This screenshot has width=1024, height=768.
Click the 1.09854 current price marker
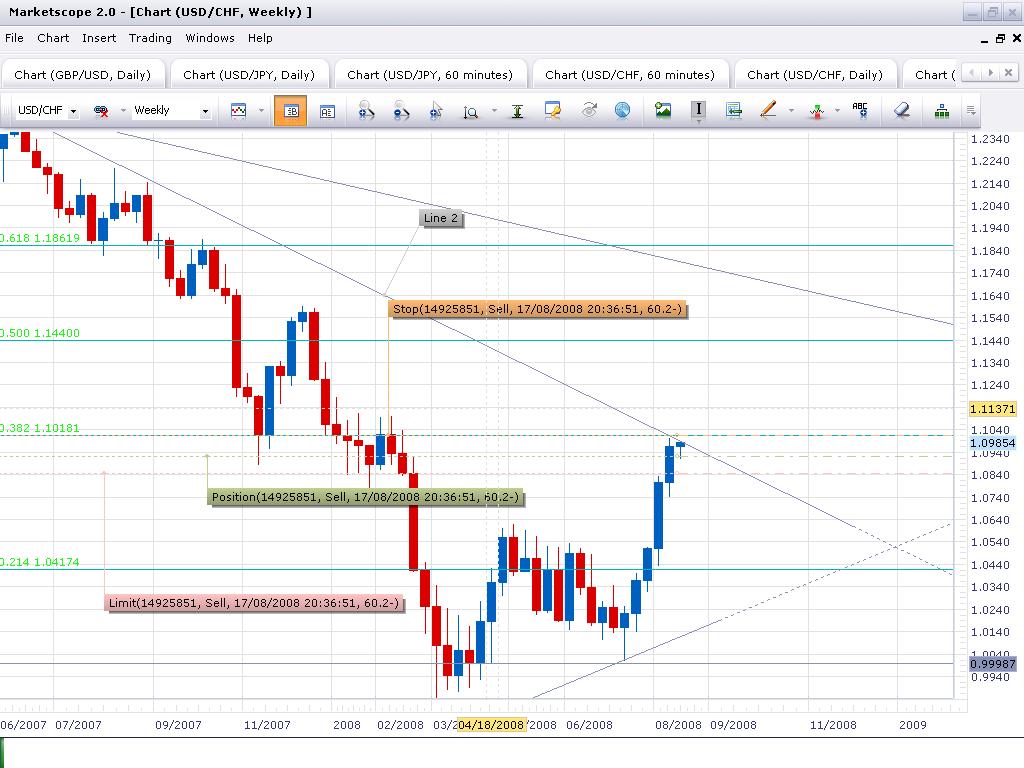993,443
